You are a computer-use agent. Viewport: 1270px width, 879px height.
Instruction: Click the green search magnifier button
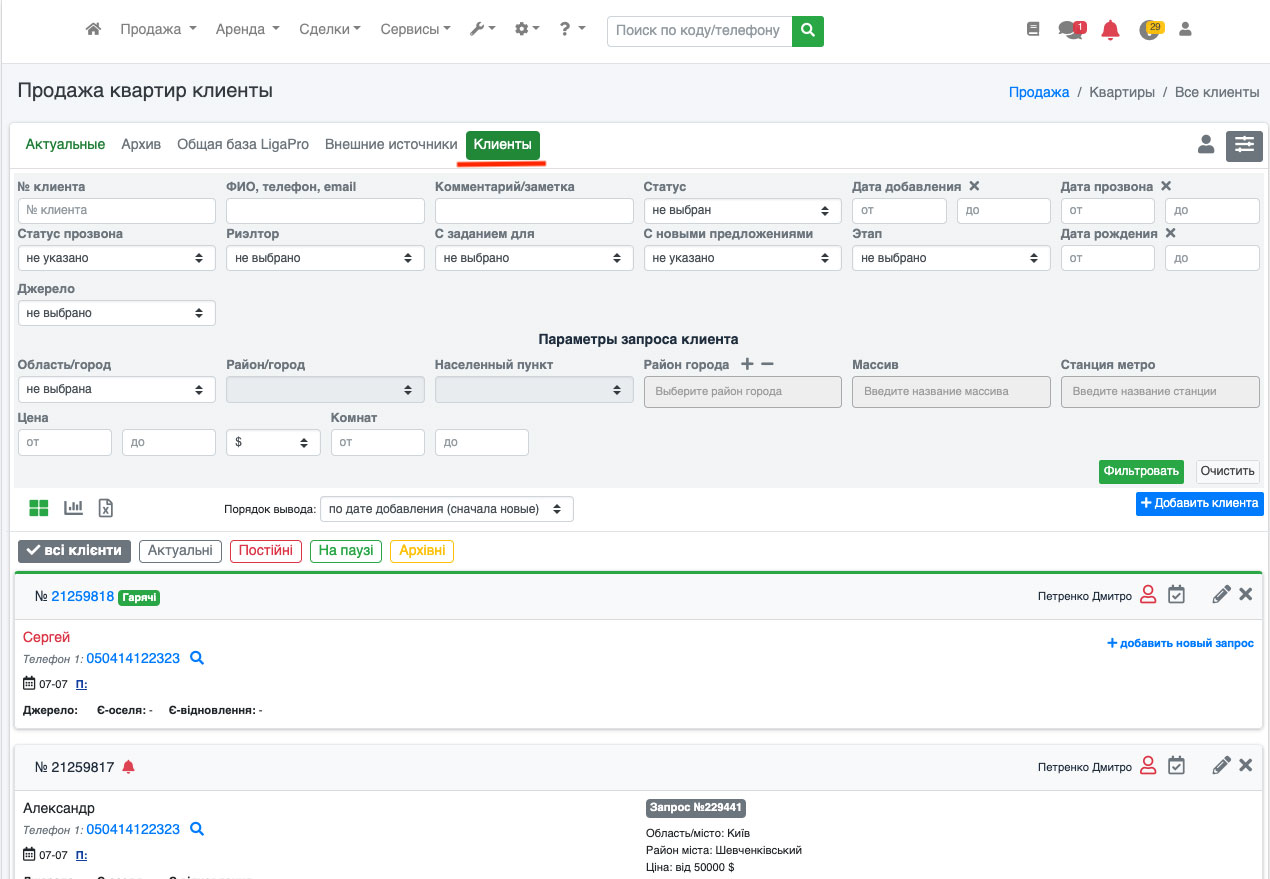tap(808, 30)
